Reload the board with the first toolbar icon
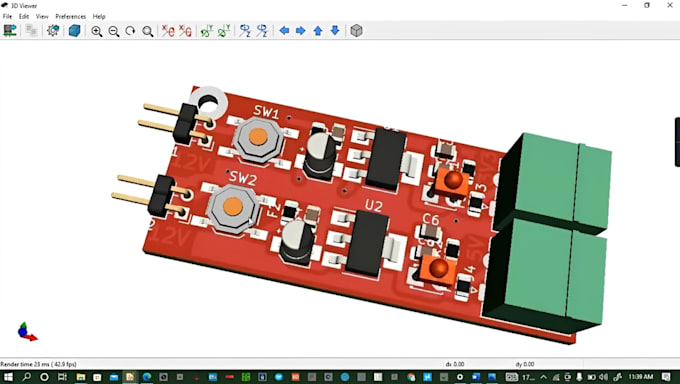The width and height of the screenshot is (680, 384). click(10, 30)
